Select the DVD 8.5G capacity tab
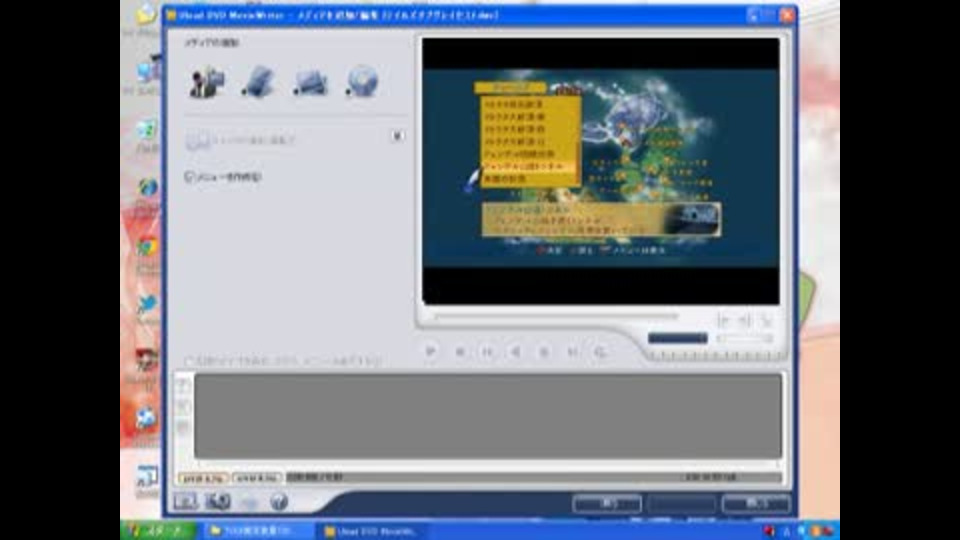This screenshot has height=540, width=960. tap(257, 478)
